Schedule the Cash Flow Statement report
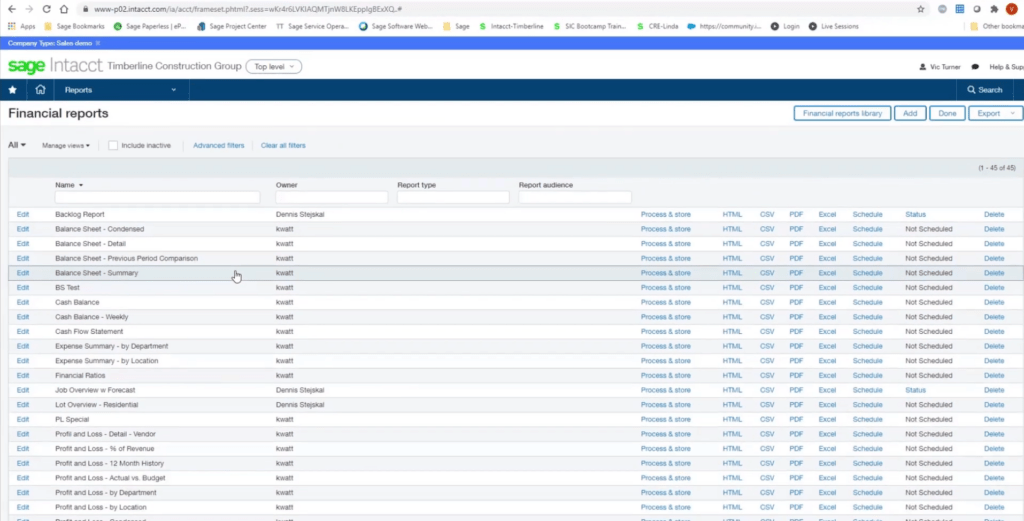The image size is (1024, 521). point(867,332)
